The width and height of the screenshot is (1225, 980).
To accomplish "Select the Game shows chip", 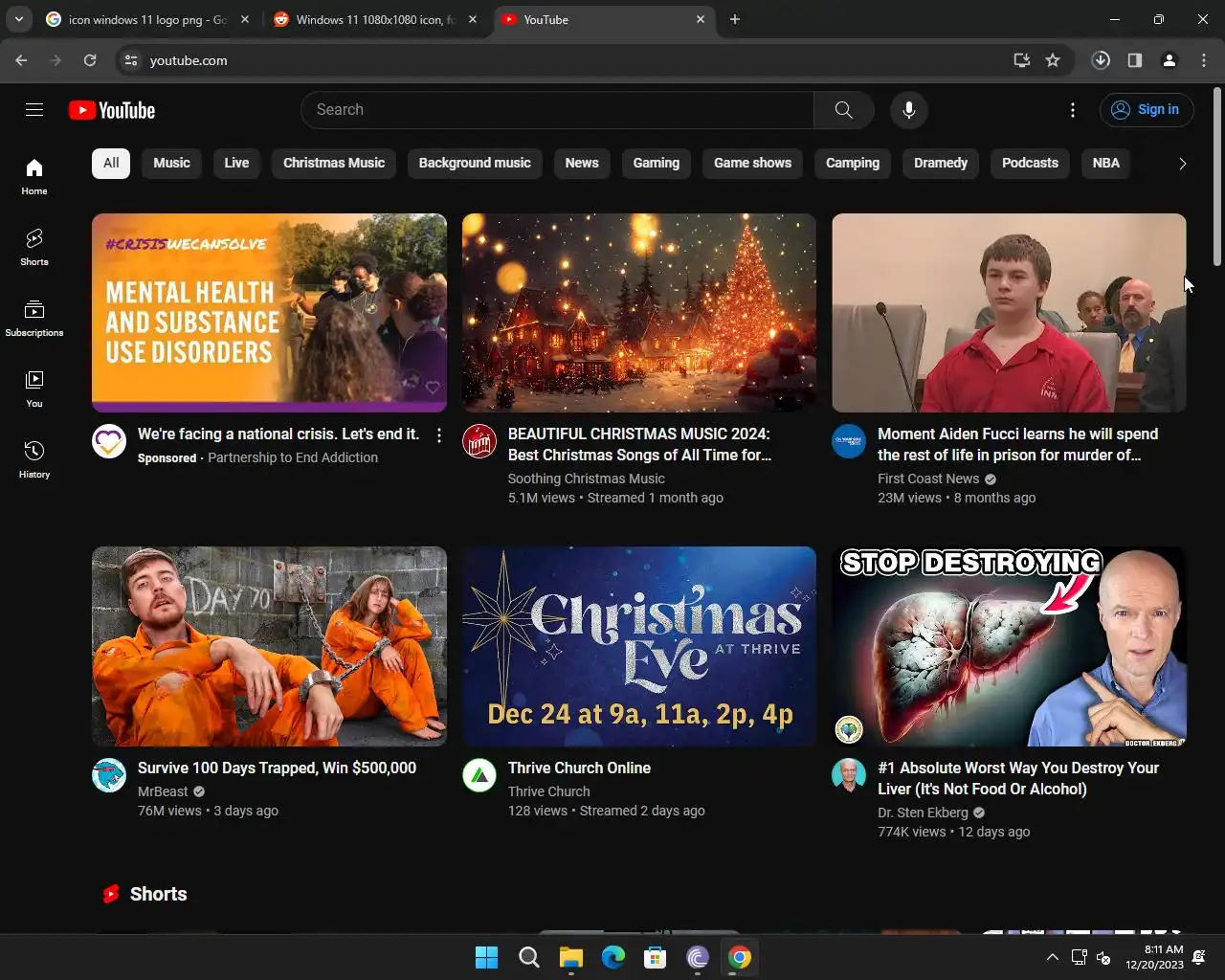I will point(753,163).
